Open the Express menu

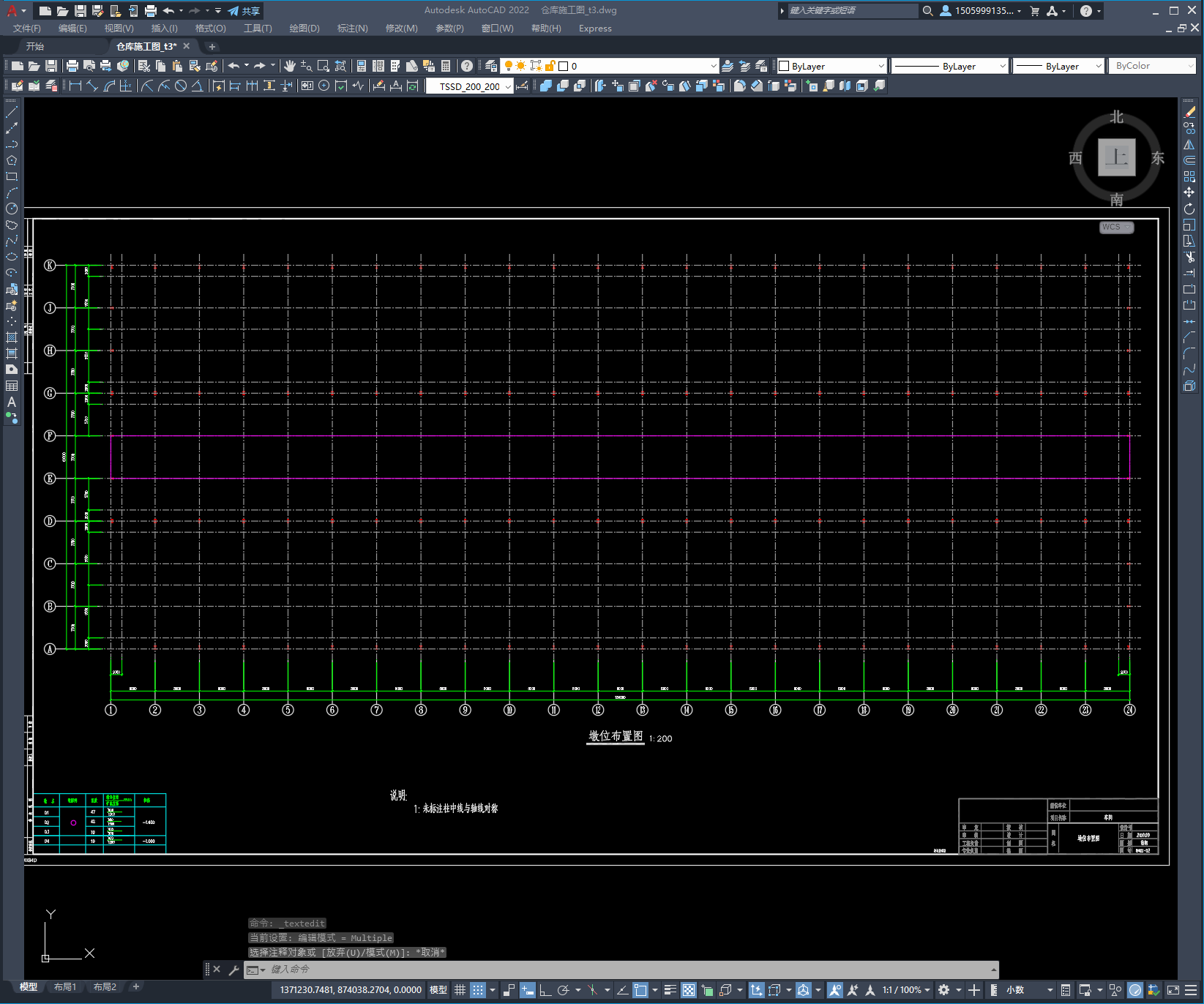tap(595, 29)
